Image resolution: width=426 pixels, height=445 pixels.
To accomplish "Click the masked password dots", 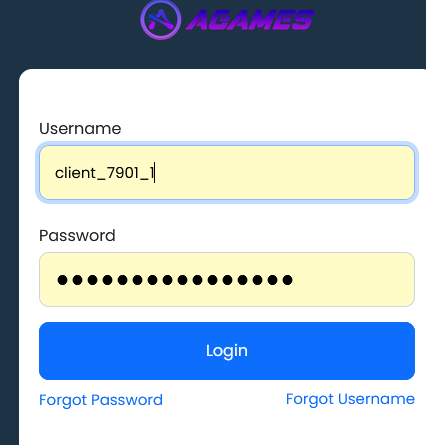I will pyautogui.click(x=175, y=280).
